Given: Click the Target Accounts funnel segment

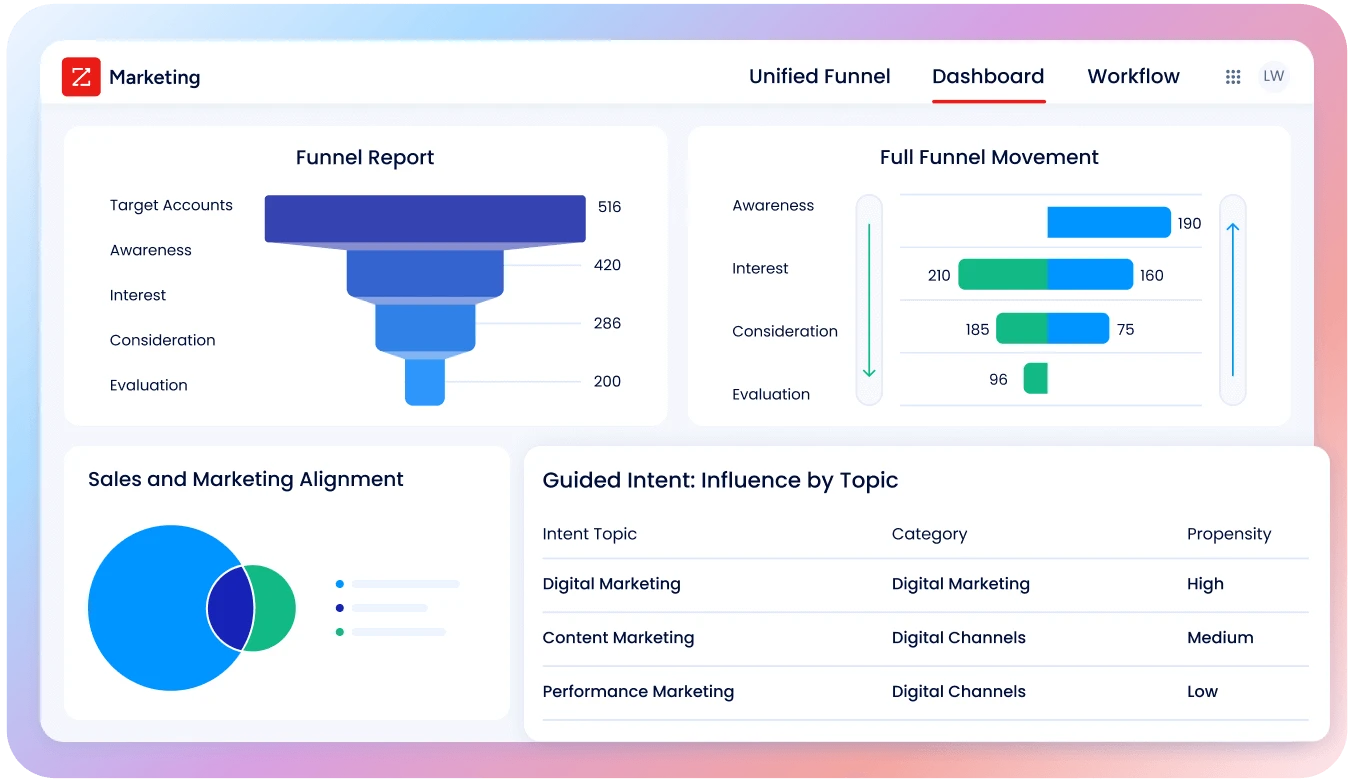Looking at the screenshot, I should (x=425, y=219).
